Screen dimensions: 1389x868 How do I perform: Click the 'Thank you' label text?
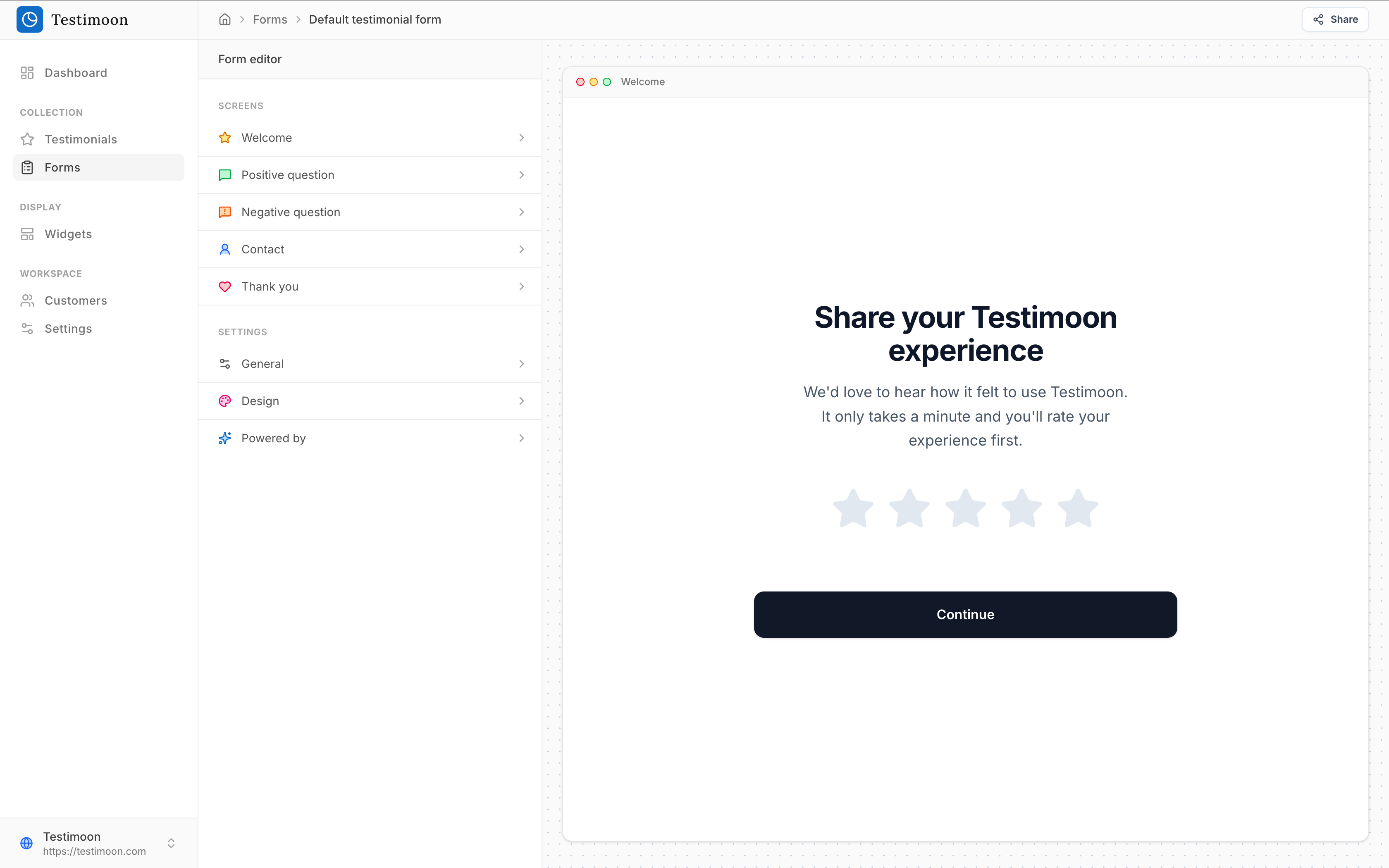(270, 286)
